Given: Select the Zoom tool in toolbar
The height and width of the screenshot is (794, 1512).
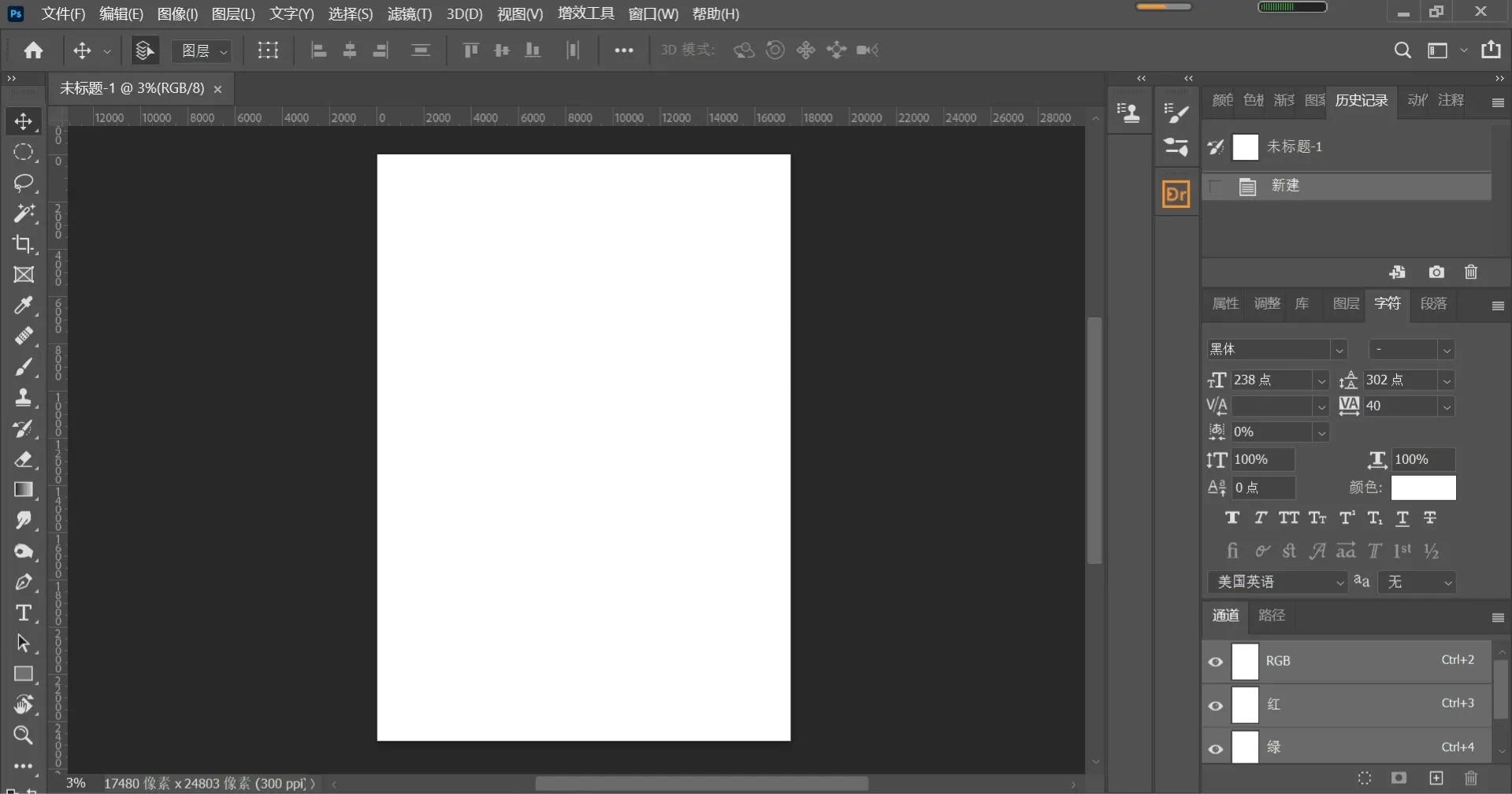Looking at the screenshot, I should [x=23, y=736].
